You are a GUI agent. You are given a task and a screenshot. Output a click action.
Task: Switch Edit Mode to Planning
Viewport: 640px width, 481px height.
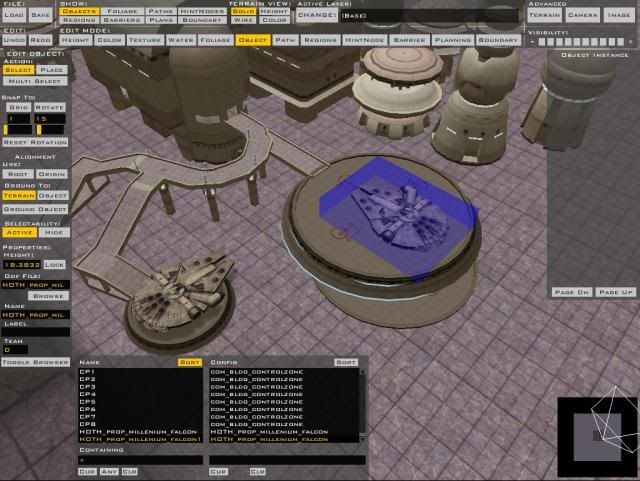tap(453, 40)
